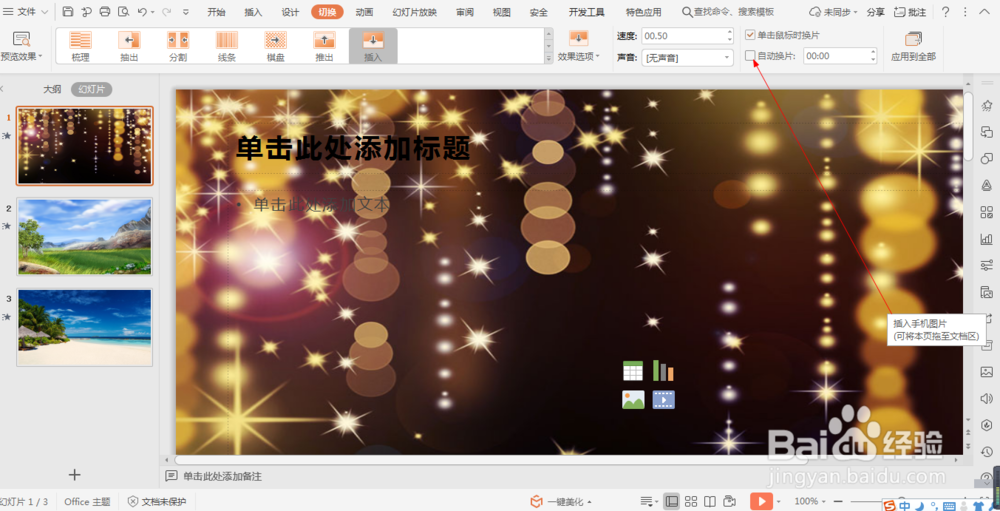Switch to the 设计 ribbon tab

click(x=290, y=12)
